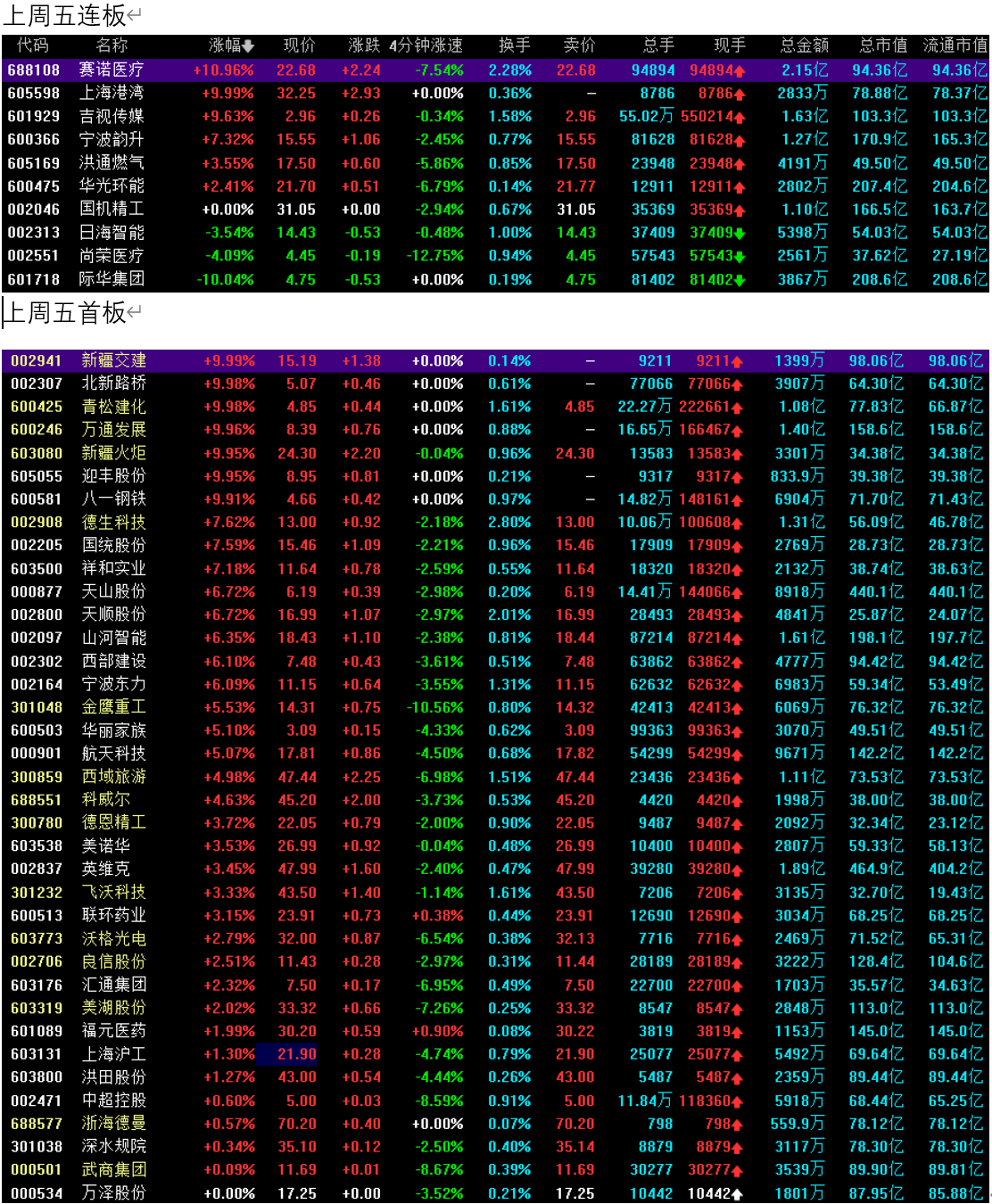Screen dimensions: 992x1204
Task: Select the 西域旅游 stock name
Action: coord(114,776)
